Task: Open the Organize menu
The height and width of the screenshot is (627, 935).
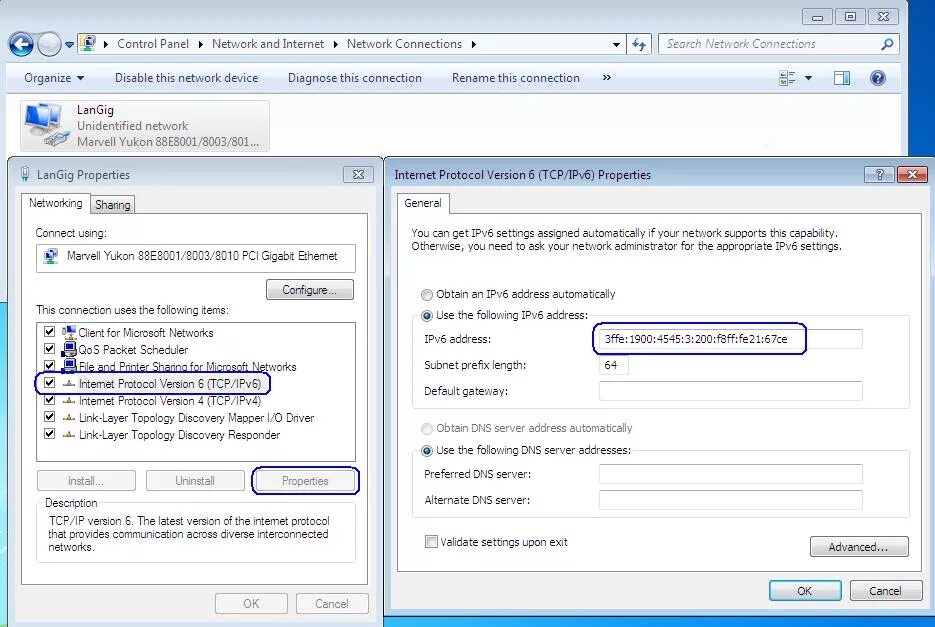Action: tap(54, 78)
